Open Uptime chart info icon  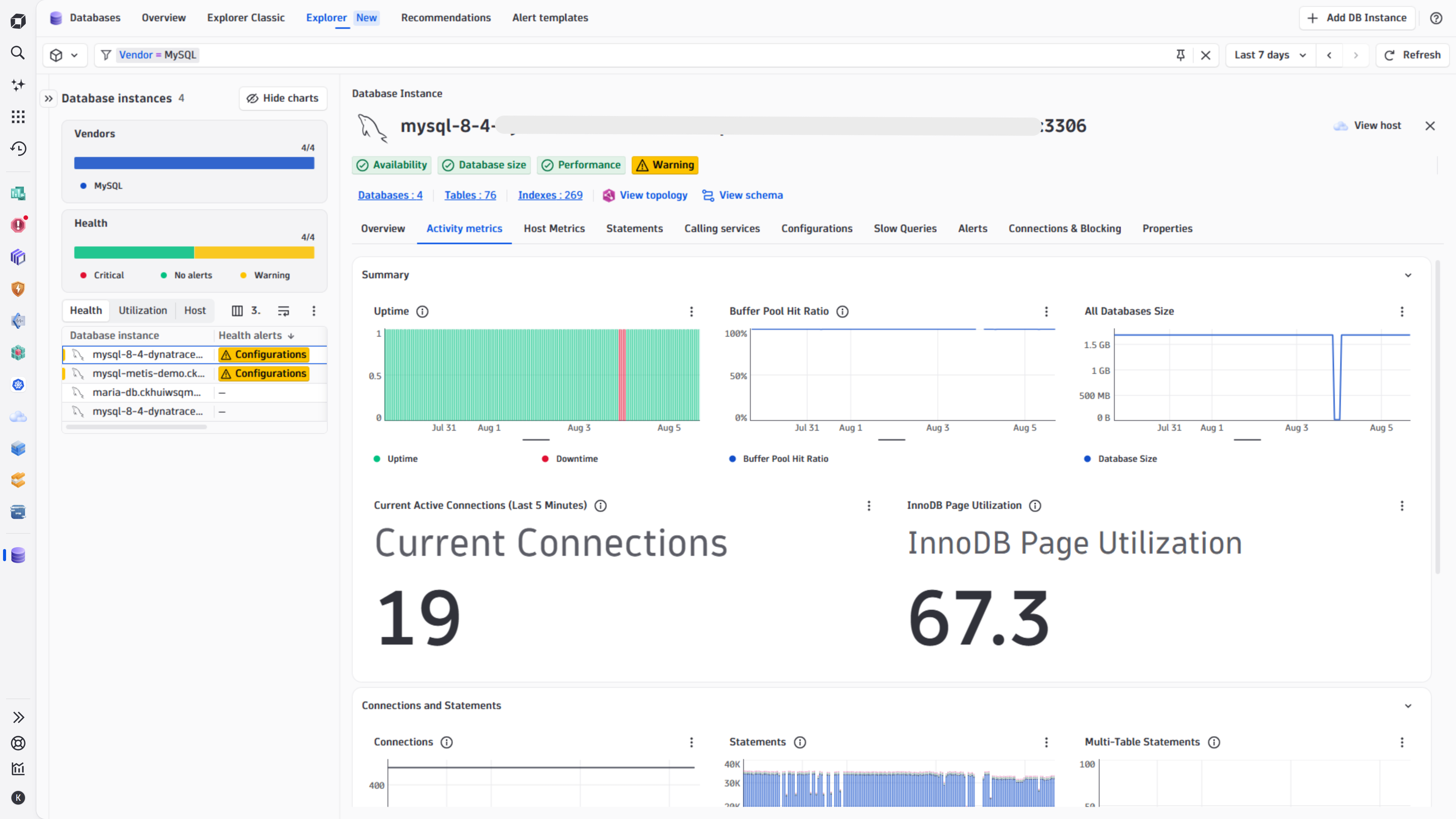click(x=422, y=311)
